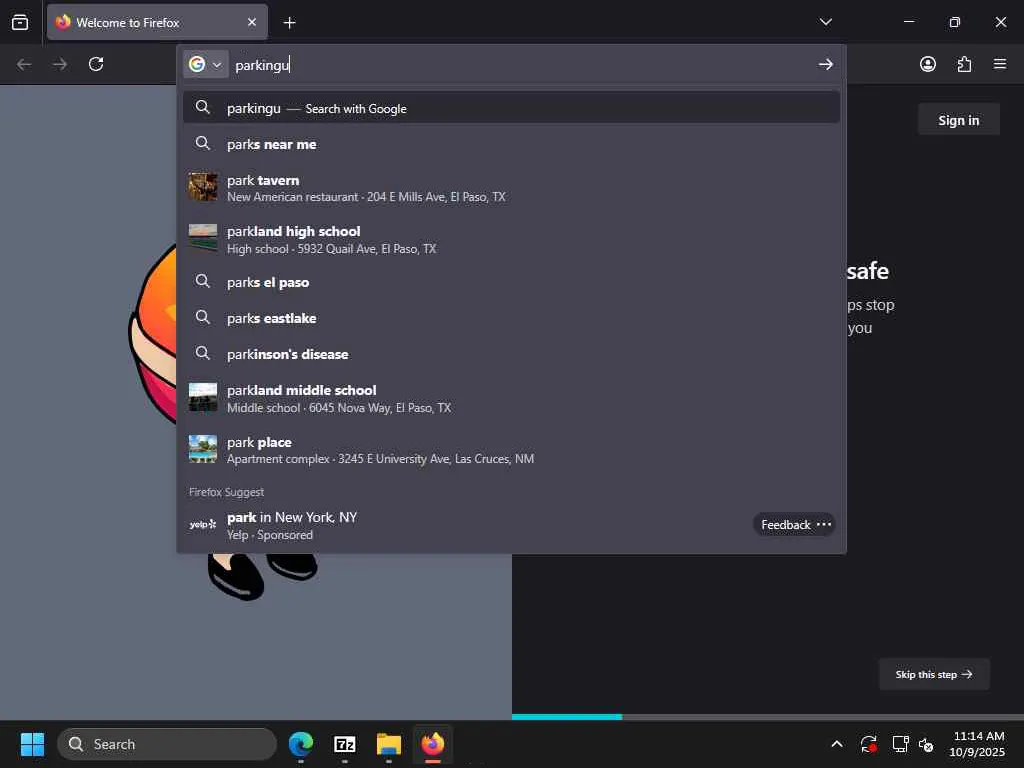Open the network tray icon
This screenshot has width=1024, height=768.
point(900,744)
